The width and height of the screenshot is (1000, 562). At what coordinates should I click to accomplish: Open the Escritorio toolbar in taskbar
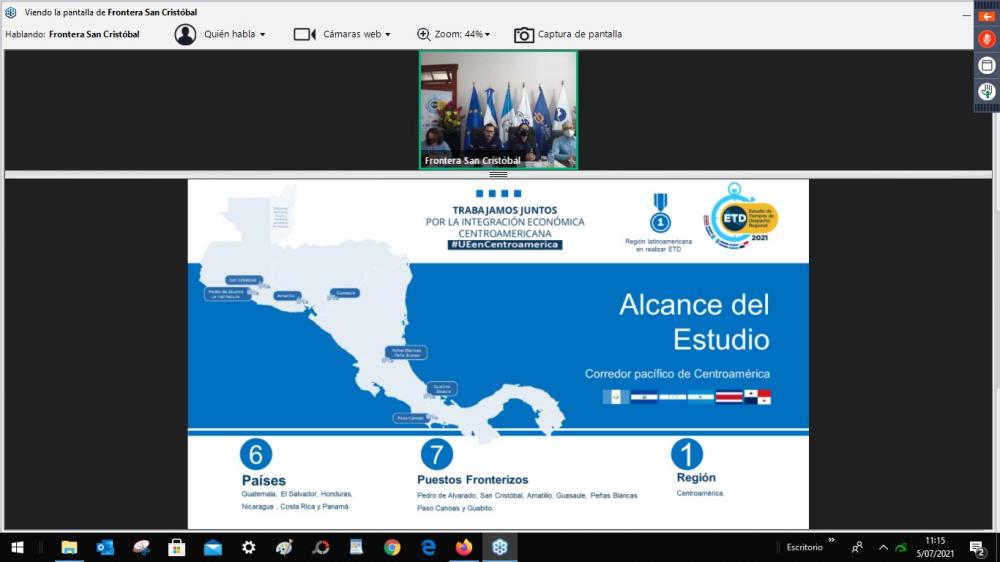point(805,547)
